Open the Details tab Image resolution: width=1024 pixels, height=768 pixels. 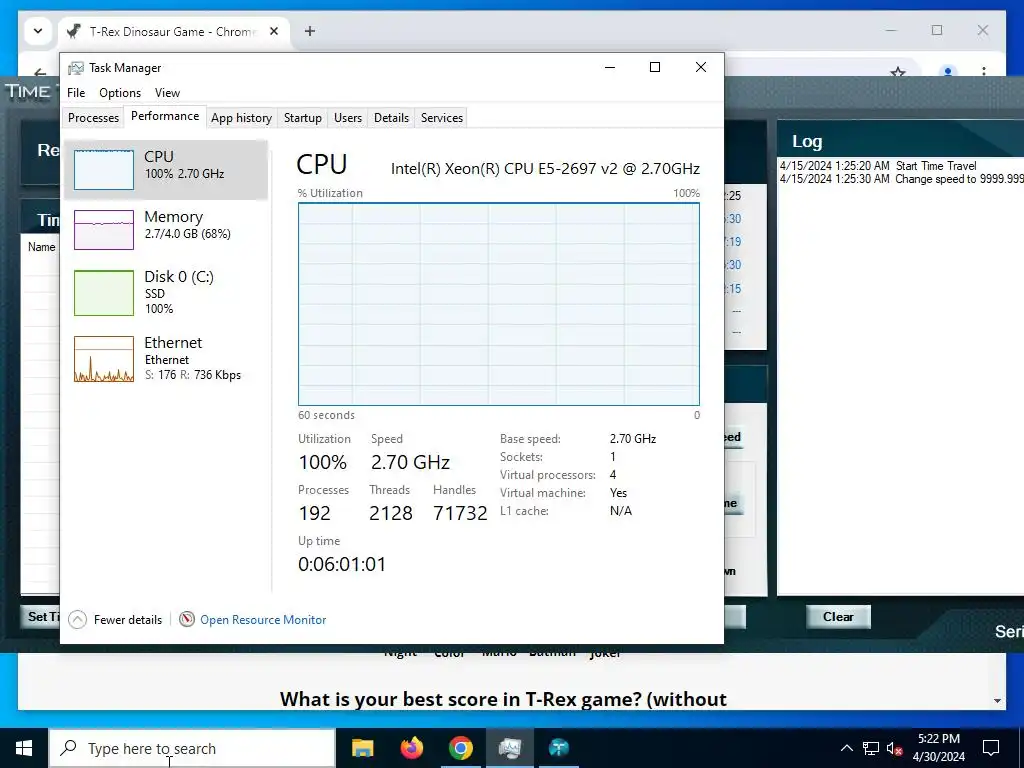point(391,118)
